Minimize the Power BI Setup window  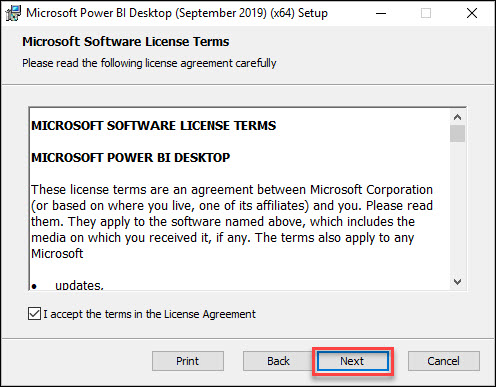[381, 13]
